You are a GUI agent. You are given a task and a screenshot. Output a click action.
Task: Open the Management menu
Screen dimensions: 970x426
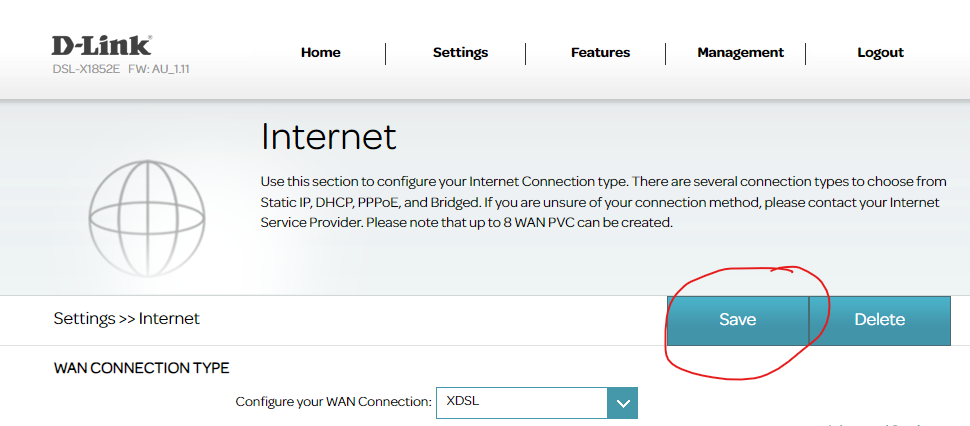[x=740, y=53]
